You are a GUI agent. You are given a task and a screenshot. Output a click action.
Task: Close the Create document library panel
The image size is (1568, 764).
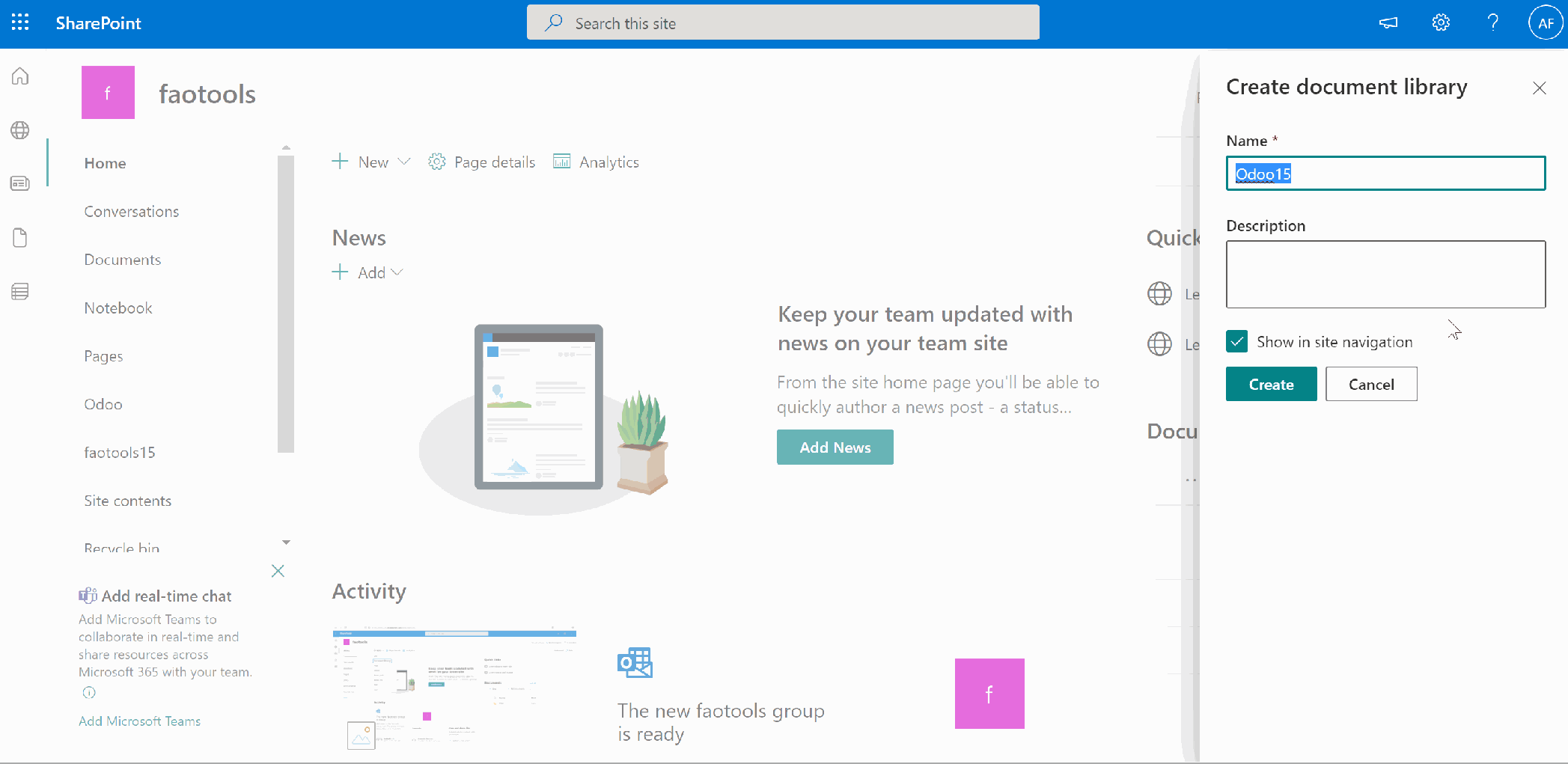click(x=1540, y=88)
